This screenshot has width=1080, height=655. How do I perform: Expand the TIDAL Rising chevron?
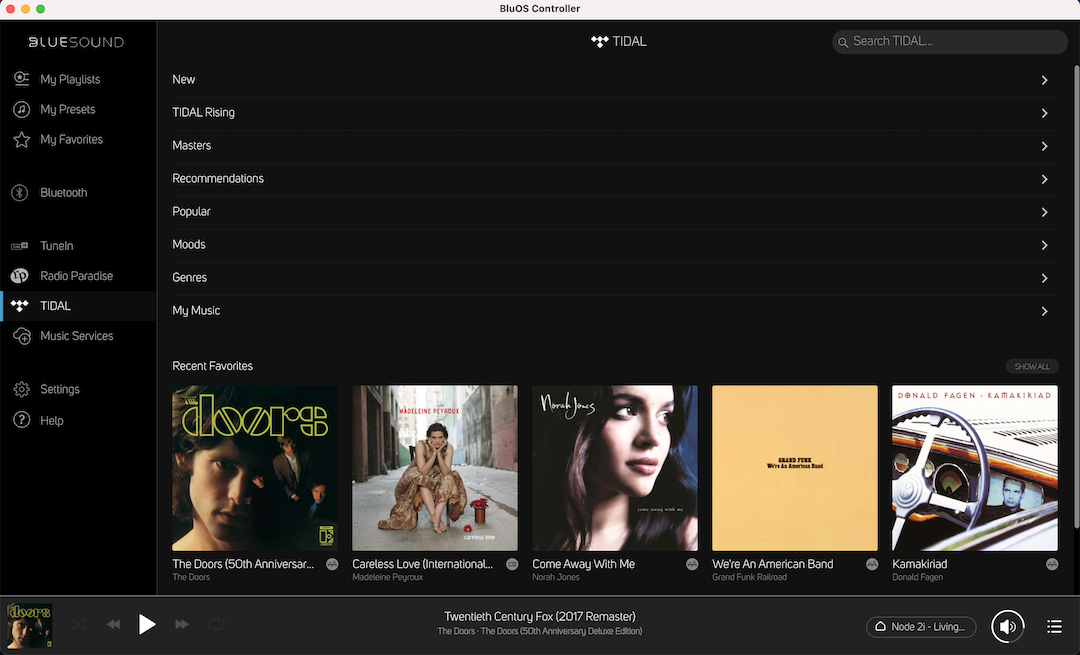1044,113
